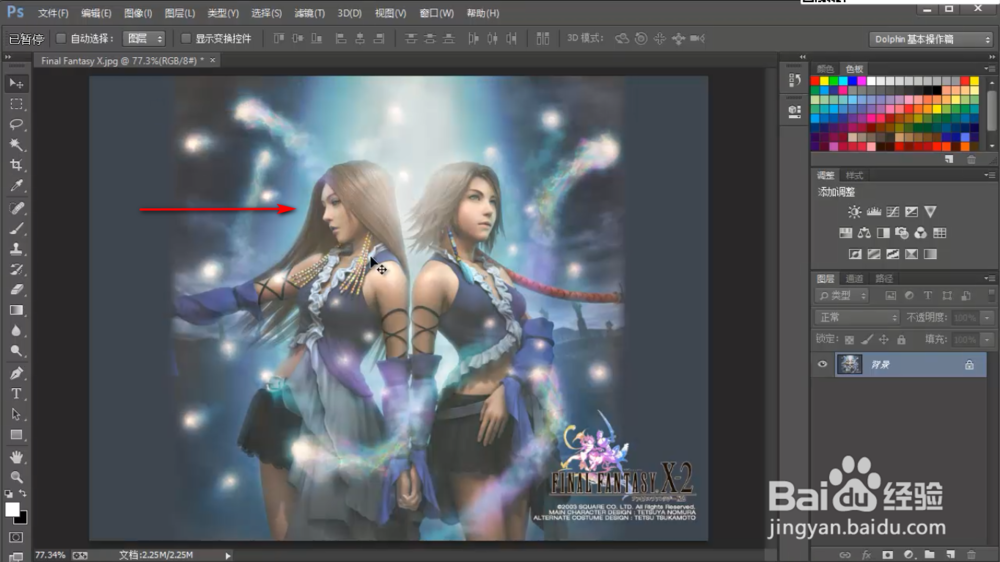1000x562 pixels.
Task: Add a Photo Filter adjustment
Action: (x=902, y=233)
